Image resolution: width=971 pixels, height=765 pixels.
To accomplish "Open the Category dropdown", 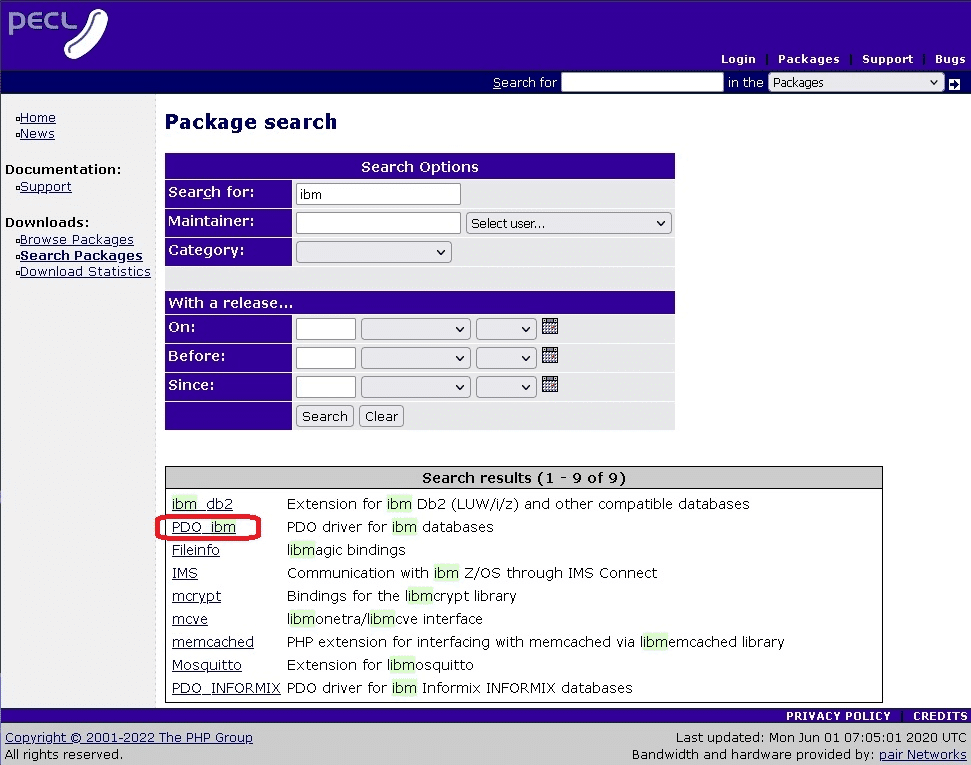I will (x=373, y=251).
